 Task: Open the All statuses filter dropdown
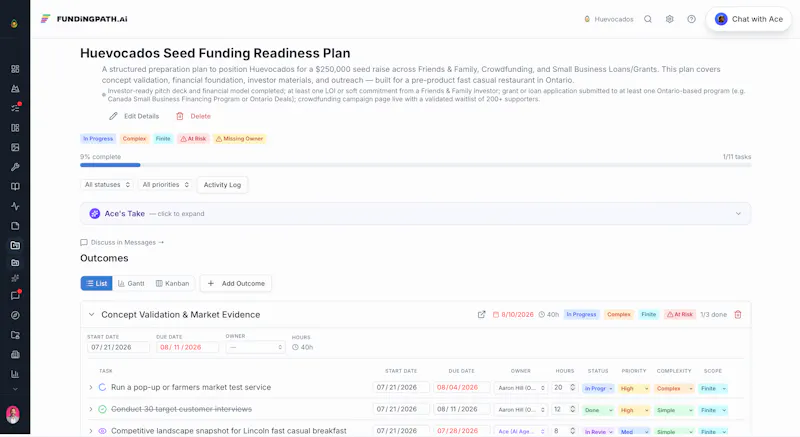pyautogui.click(x=107, y=185)
